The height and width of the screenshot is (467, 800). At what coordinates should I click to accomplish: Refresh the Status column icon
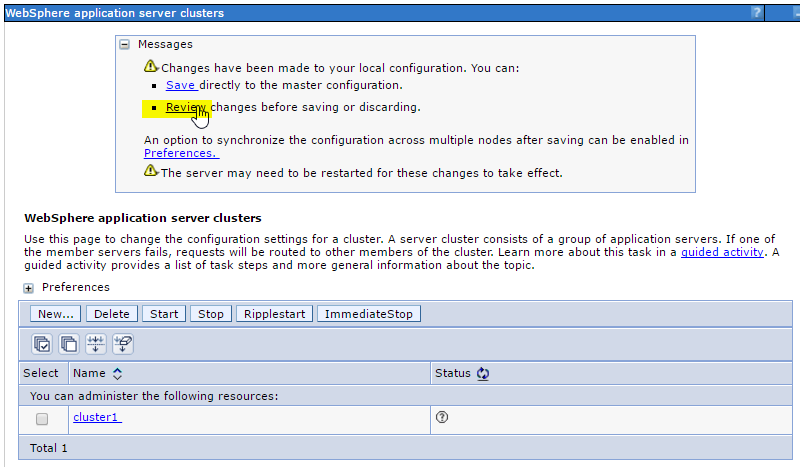483,374
